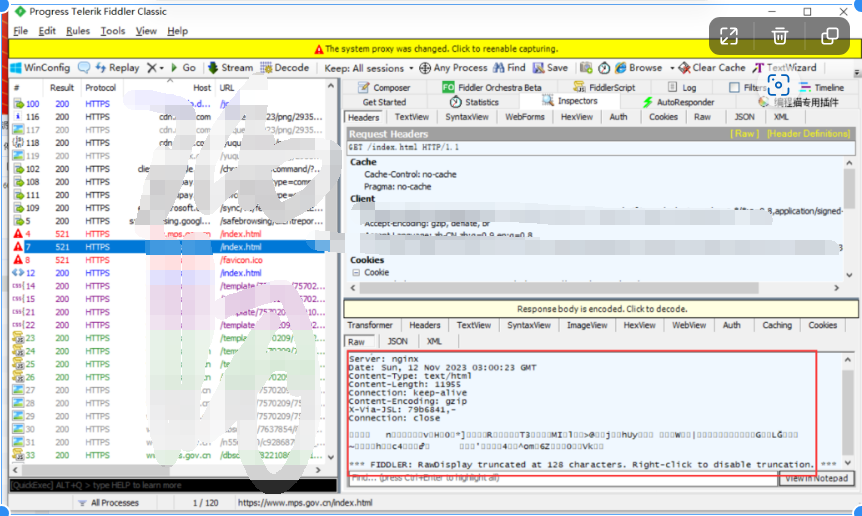Click the timer stopwatch toolbar icon
862x516 pixels.
pos(604,68)
